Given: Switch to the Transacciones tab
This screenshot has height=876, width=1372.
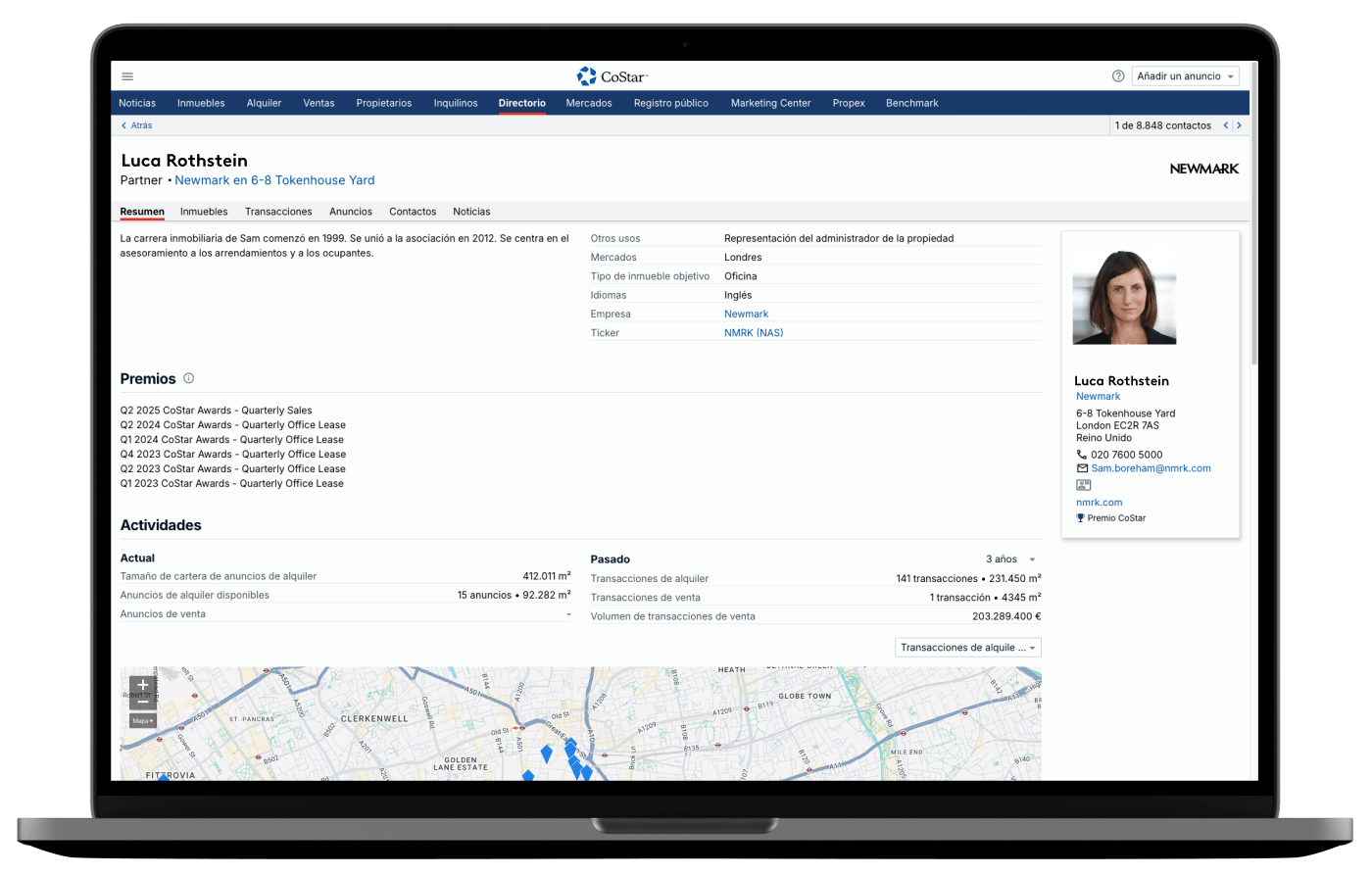Looking at the screenshot, I should [278, 212].
